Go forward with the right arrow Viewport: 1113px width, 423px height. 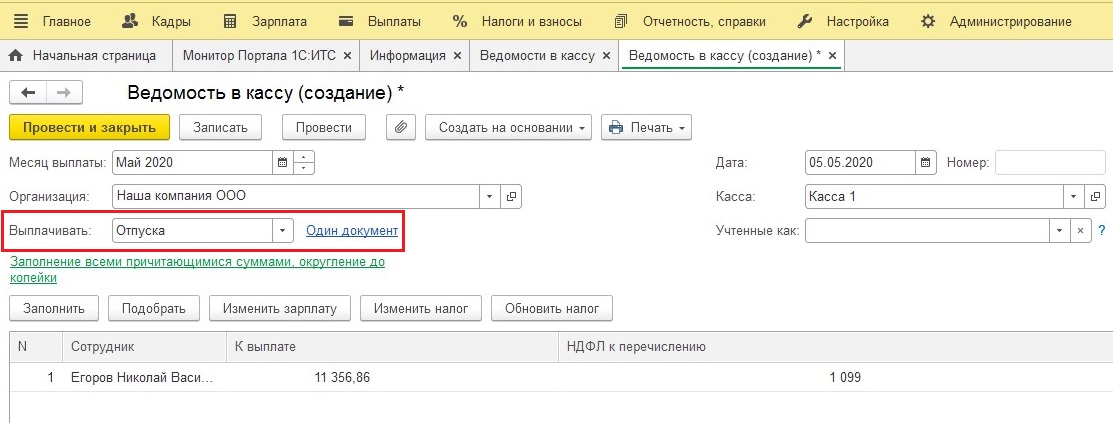[x=64, y=92]
